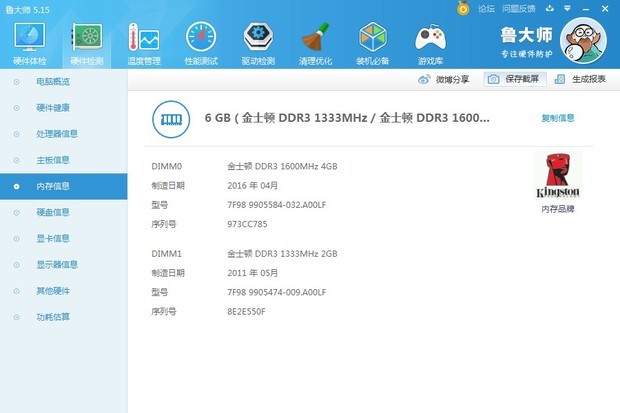
Task: Click 复制信息 copy info link
Action: tap(558, 118)
